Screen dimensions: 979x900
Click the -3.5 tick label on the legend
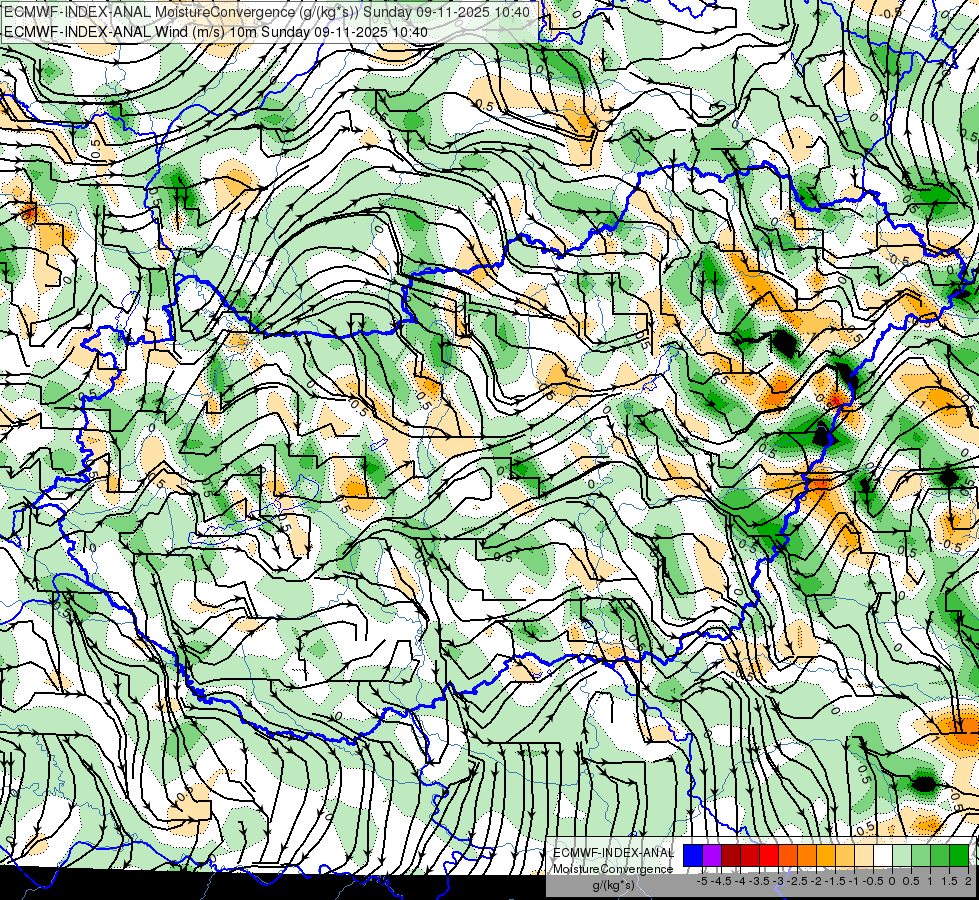coord(759,881)
